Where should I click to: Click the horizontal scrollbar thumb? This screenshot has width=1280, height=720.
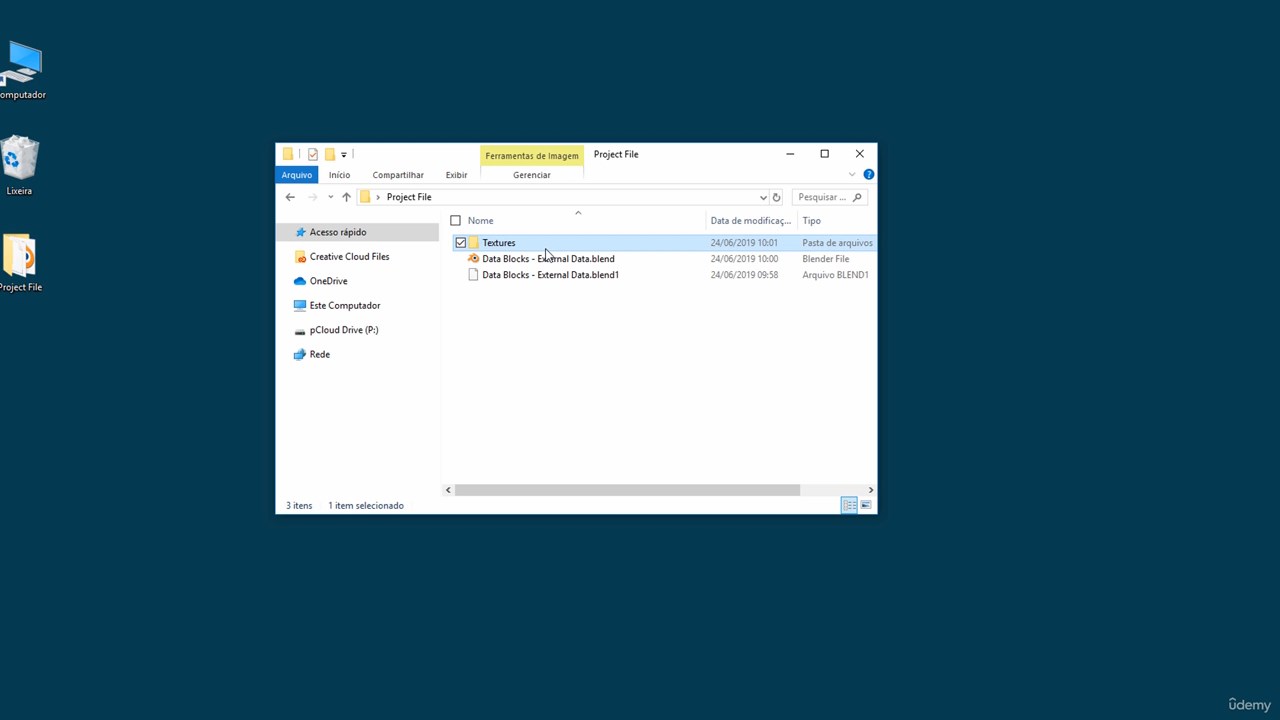pyautogui.click(x=627, y=490)
